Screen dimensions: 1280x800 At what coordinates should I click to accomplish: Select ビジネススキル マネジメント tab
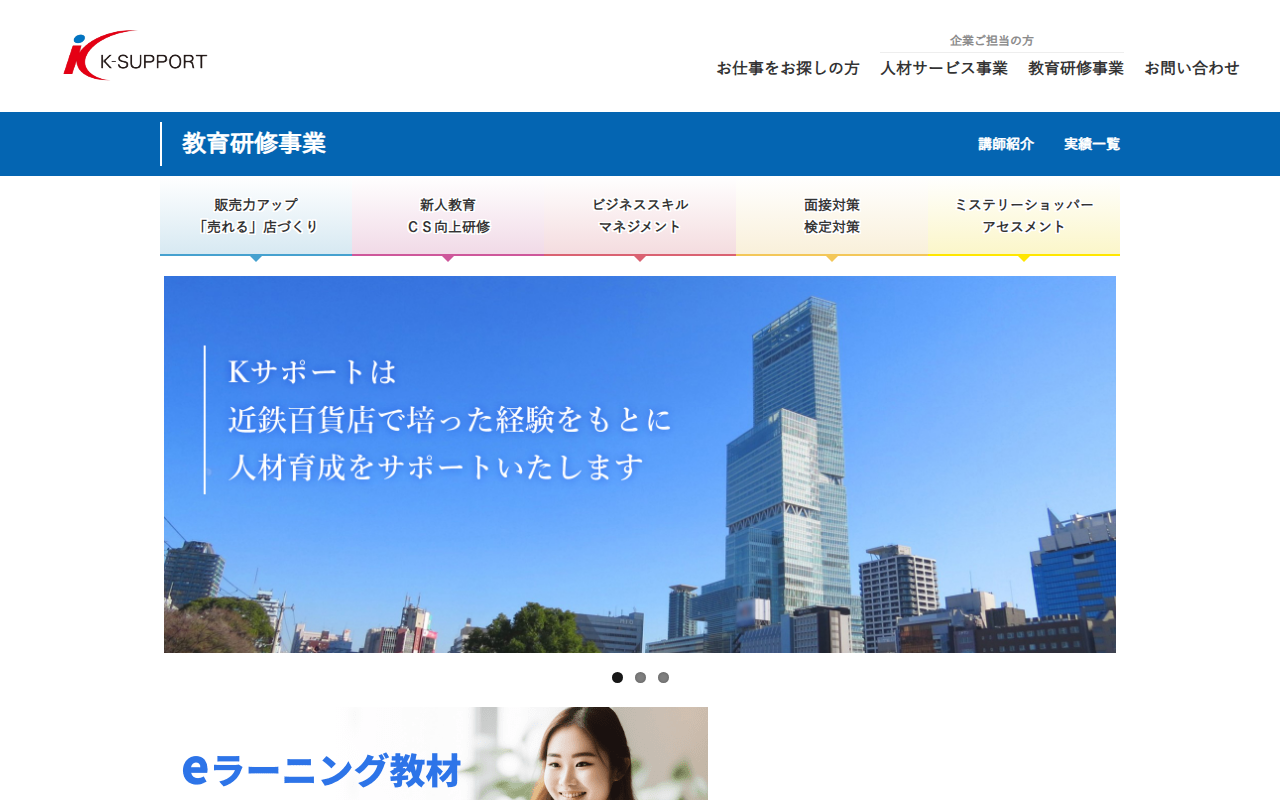tap(640, 216)
